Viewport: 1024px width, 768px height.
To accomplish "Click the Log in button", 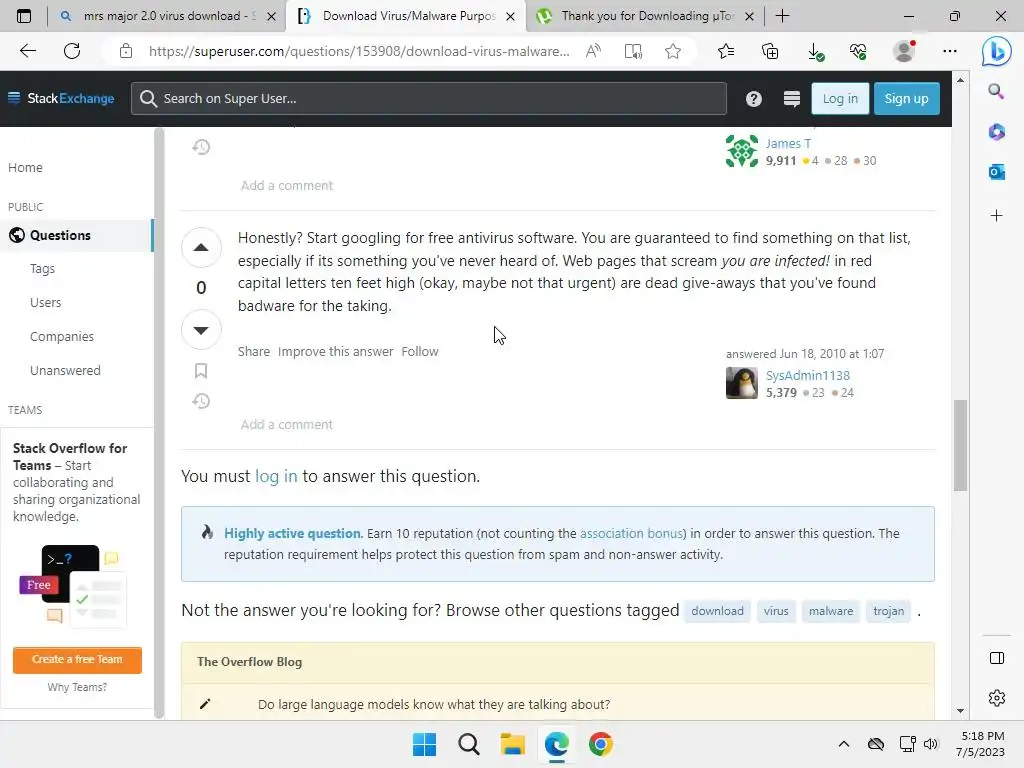I will pos(840,99).
